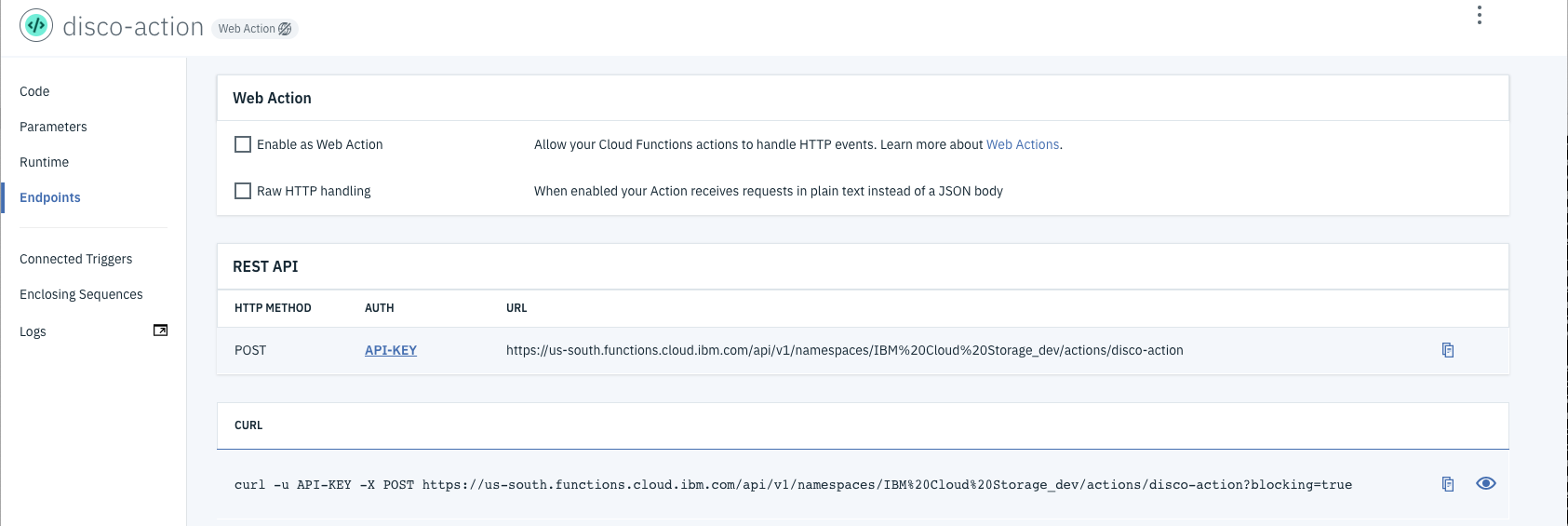This screenshot has width=1568, height=526.
Task: Click the curl command text
Action: pos(793,484)
